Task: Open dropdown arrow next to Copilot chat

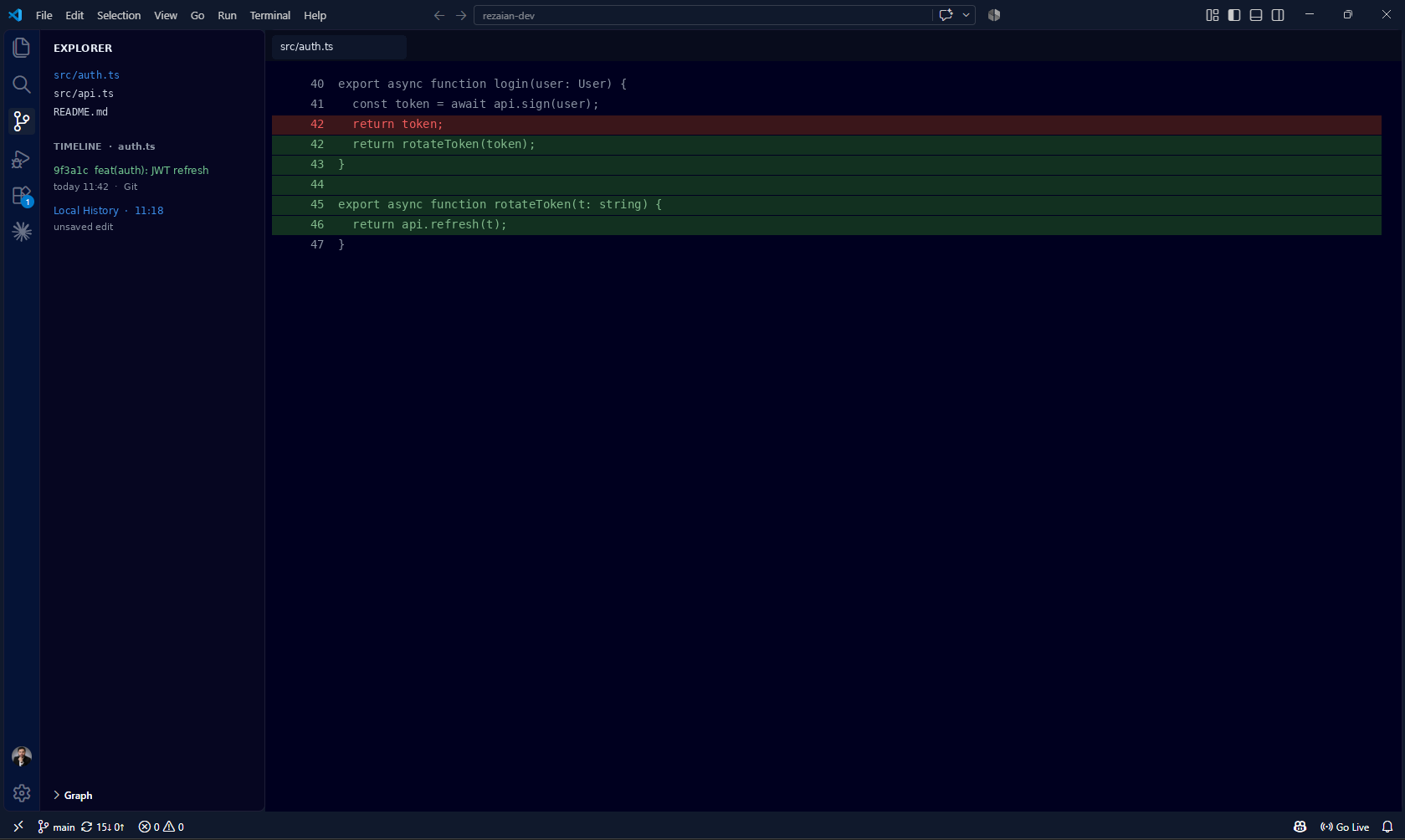Action: tap(967, 15)
